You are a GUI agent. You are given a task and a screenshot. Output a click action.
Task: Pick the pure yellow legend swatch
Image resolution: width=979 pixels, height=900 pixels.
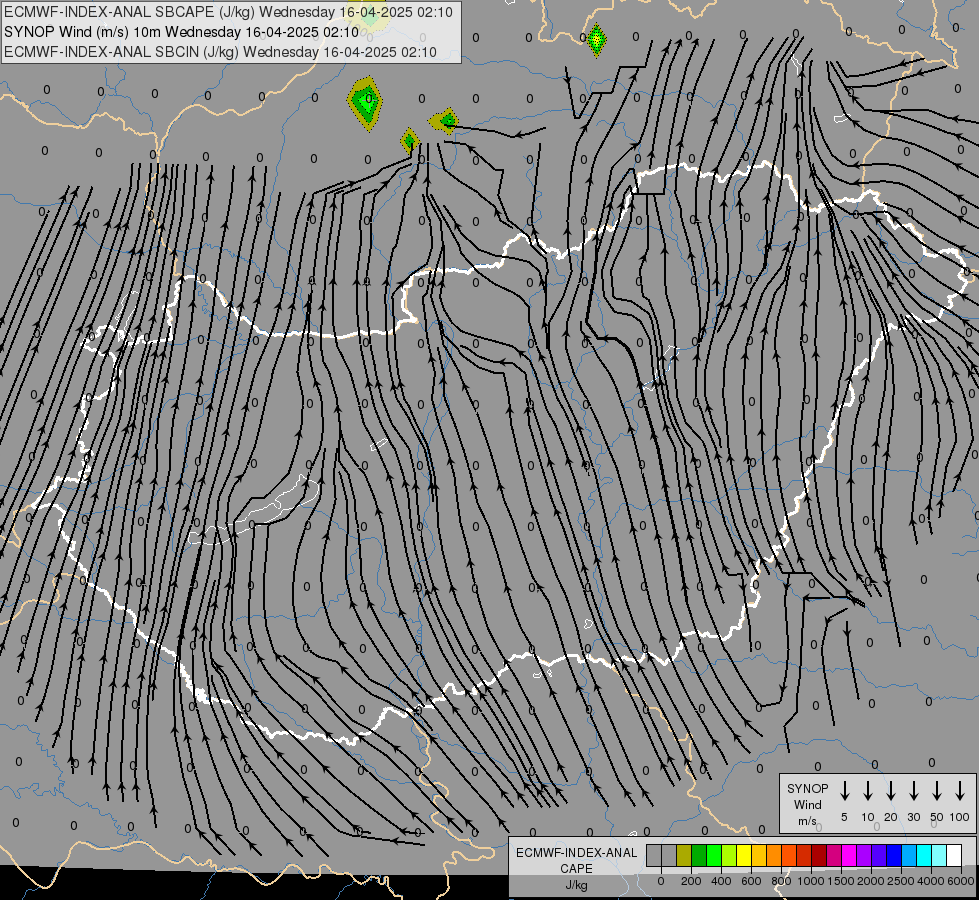(744, 855)
